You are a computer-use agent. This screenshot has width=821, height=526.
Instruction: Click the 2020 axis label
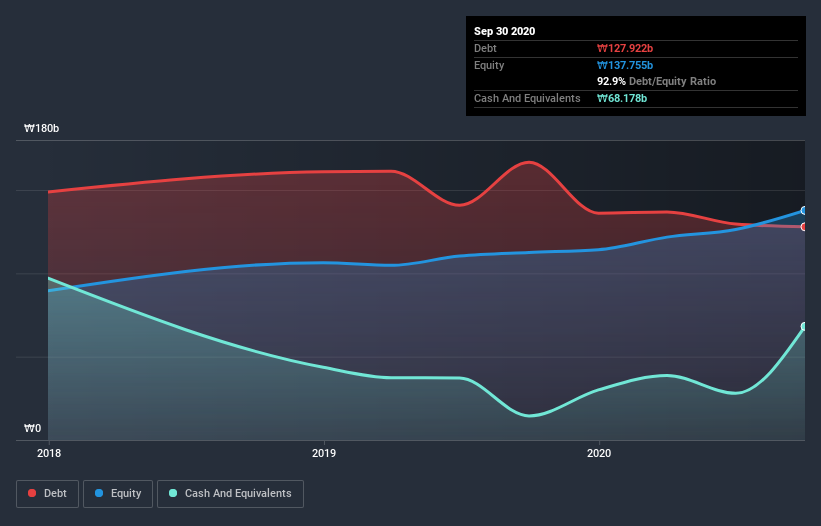click(x=598, y=453)
